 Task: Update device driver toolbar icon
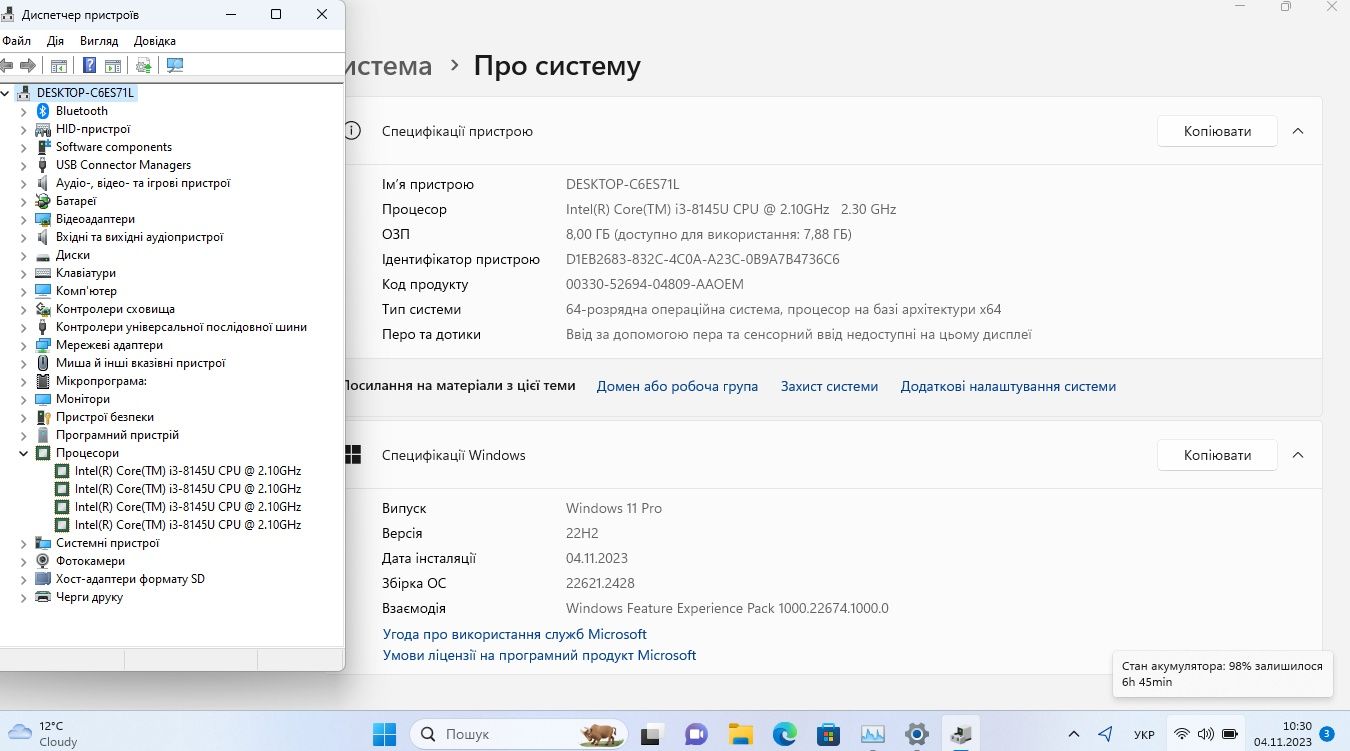pyautogui.click(x=144, y=65)
